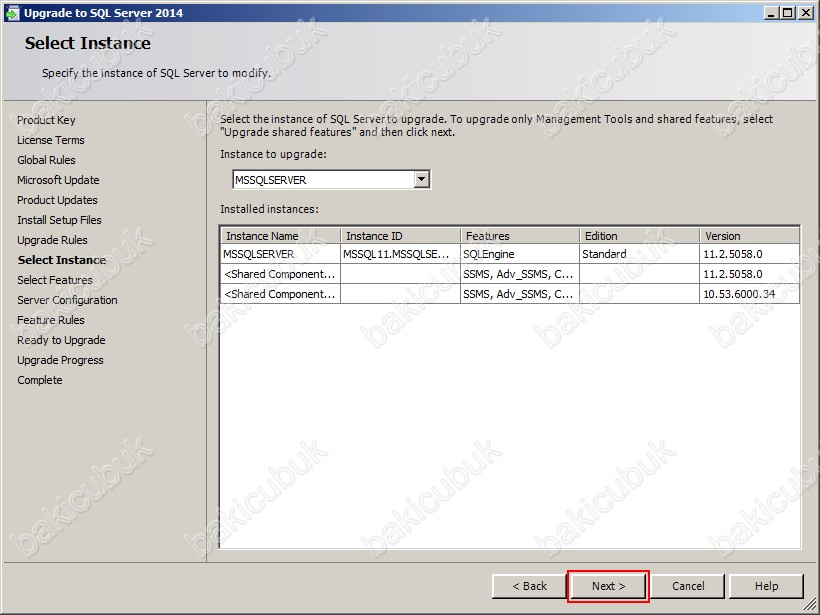Click the Shared Components name in 10.53.6000.34 row
This screenshot has height=615, width=820.
point(281,294)
